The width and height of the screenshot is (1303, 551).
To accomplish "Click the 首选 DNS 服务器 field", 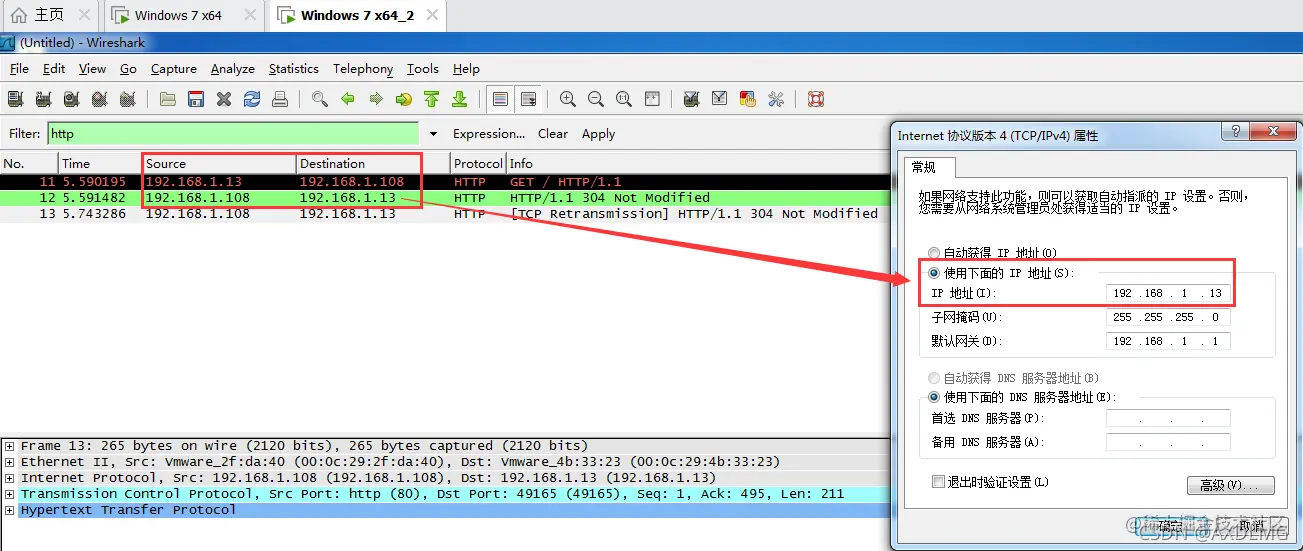I will (x=1168, y=418).
